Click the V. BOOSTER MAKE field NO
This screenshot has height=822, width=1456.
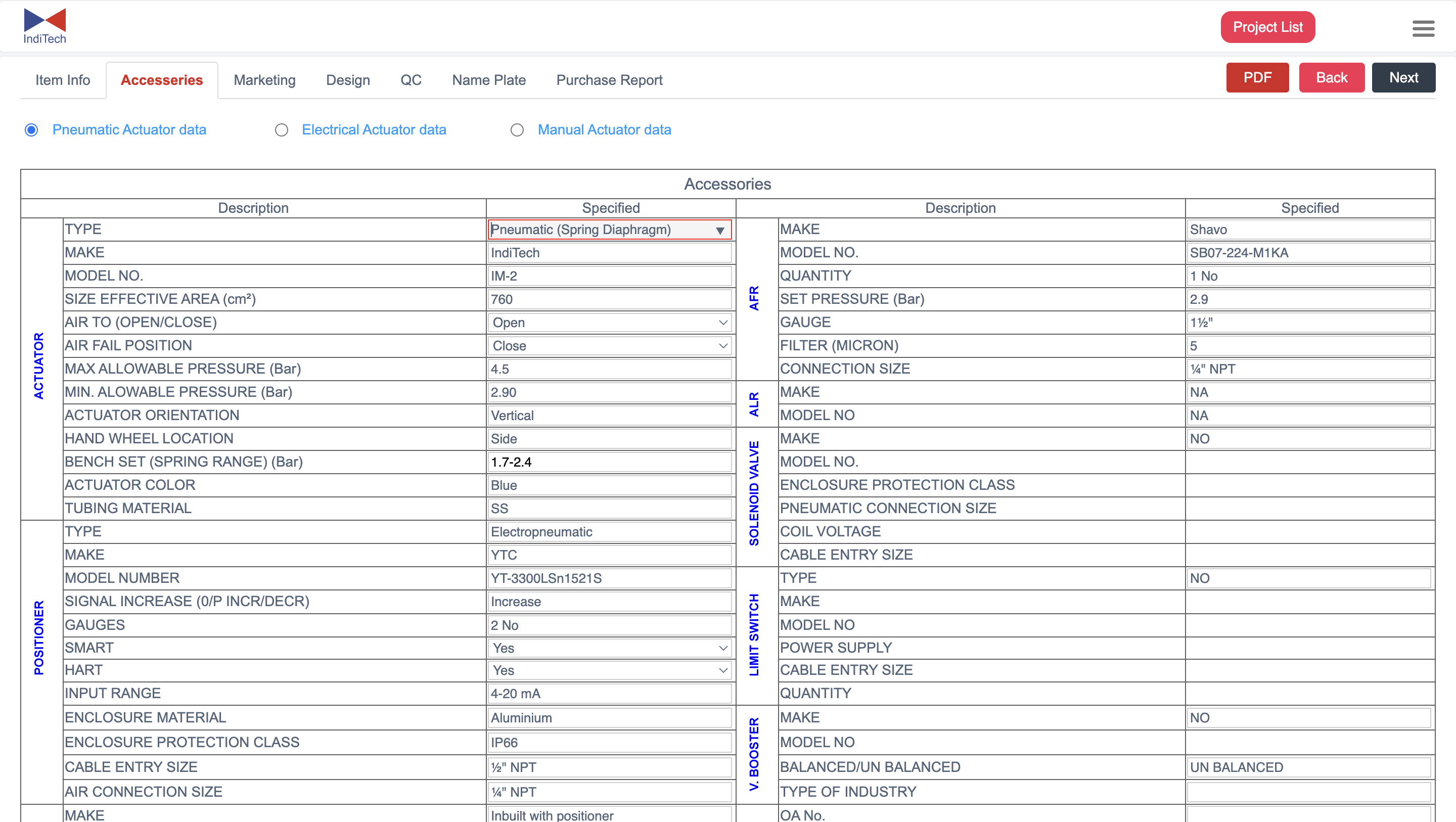(x=1309, y=718)
